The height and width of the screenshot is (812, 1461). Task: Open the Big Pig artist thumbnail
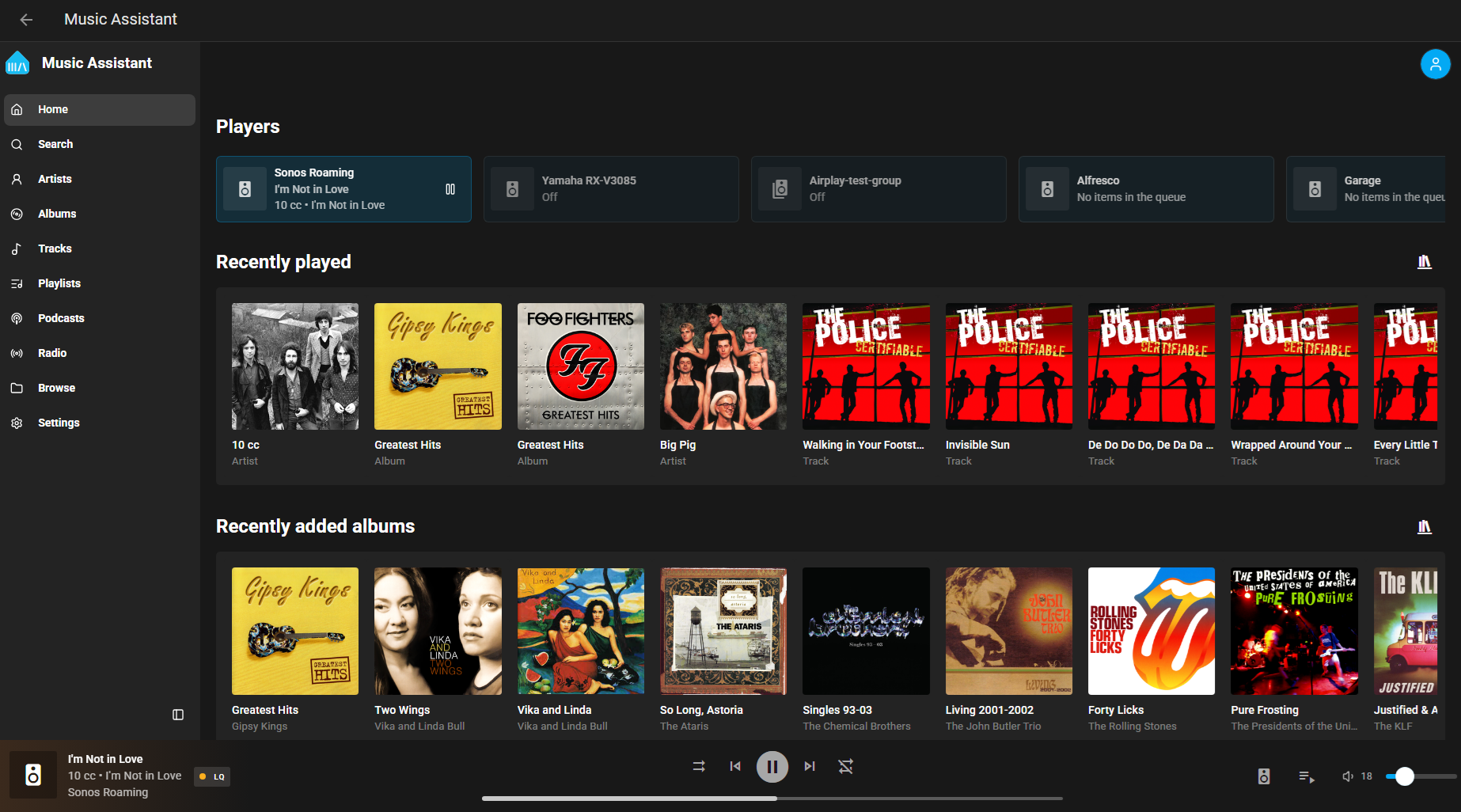[x=723, y=366]
